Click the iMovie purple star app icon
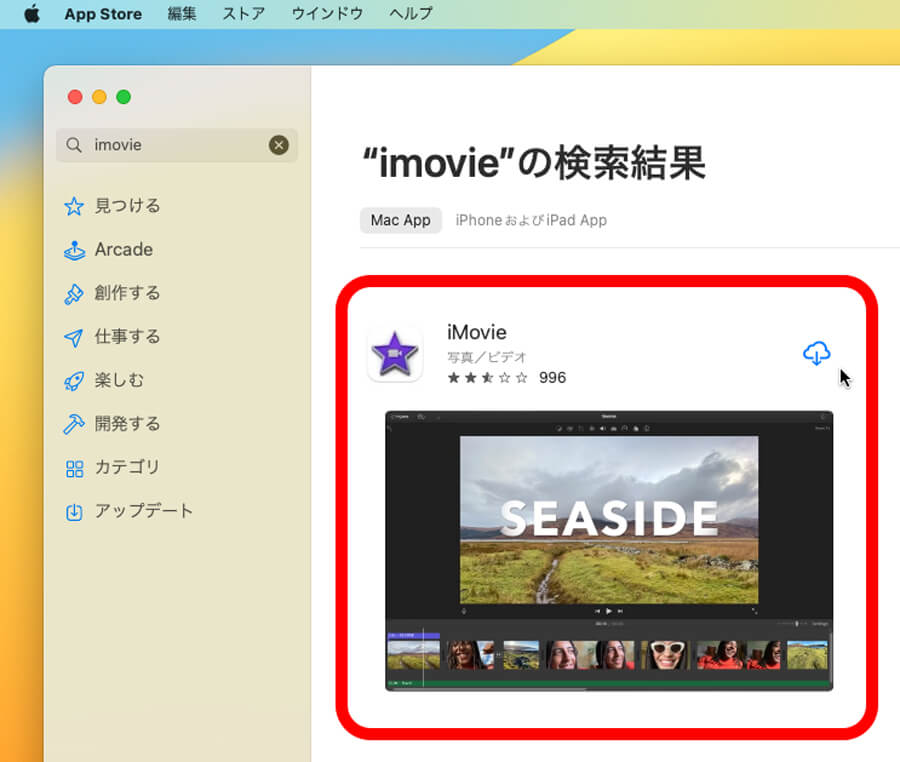The width and height of the screenshot is (900, 762). pos(395,353)
